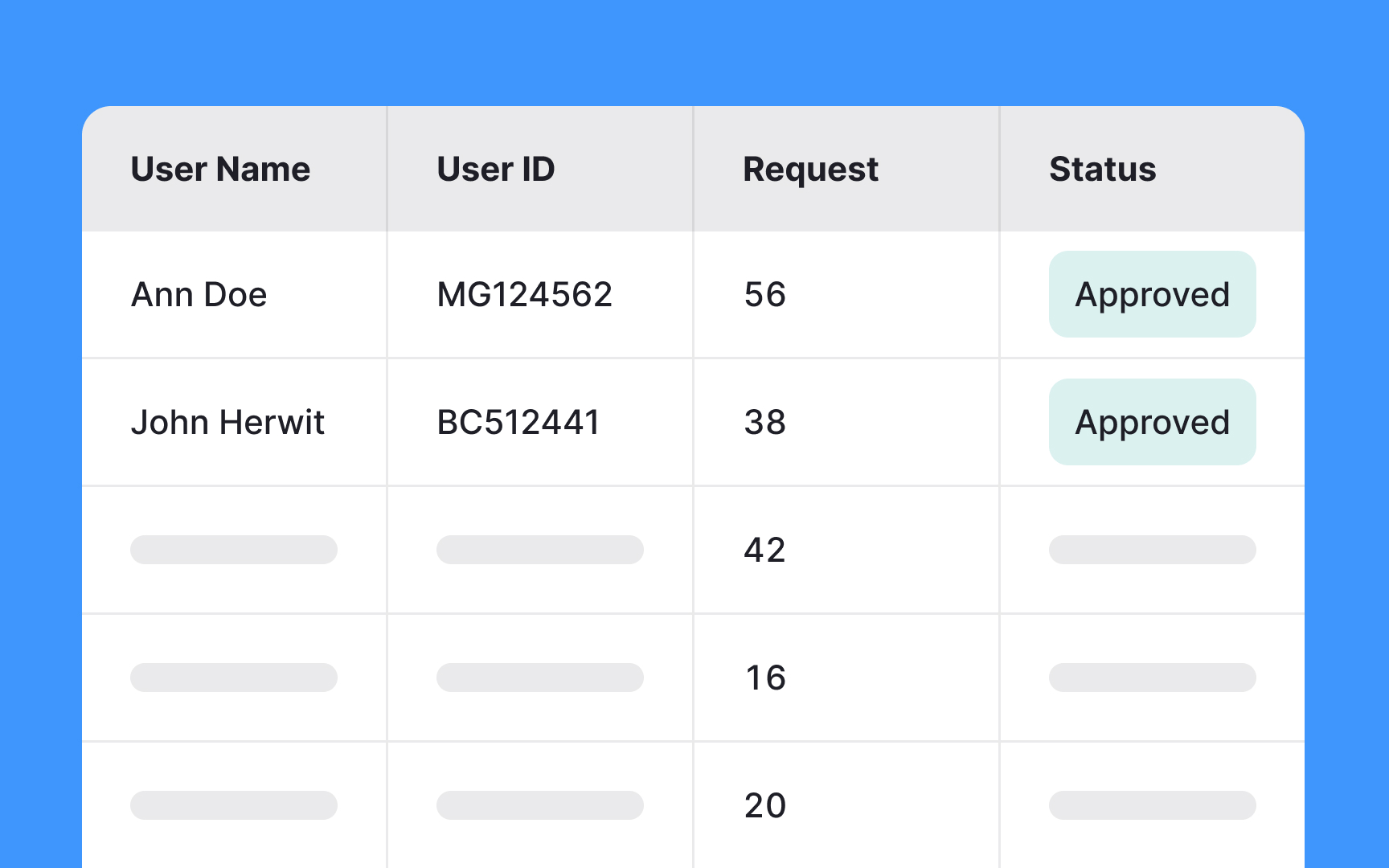The height and width of the screenshot is (868, 1389).
Task: Click the User Name column header
Action: (220, 169)
